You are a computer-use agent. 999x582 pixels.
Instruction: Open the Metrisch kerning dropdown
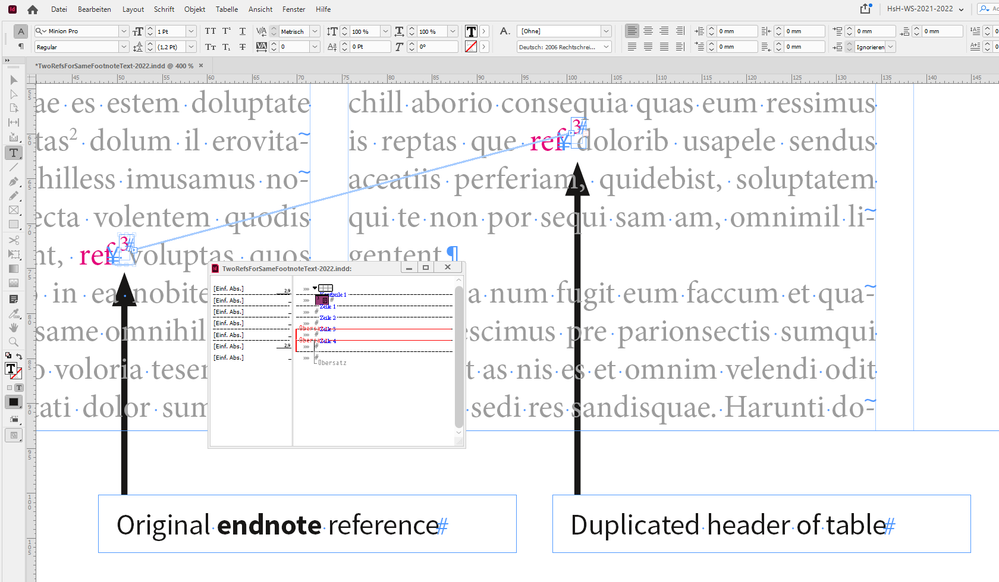(x=314, y=33)
